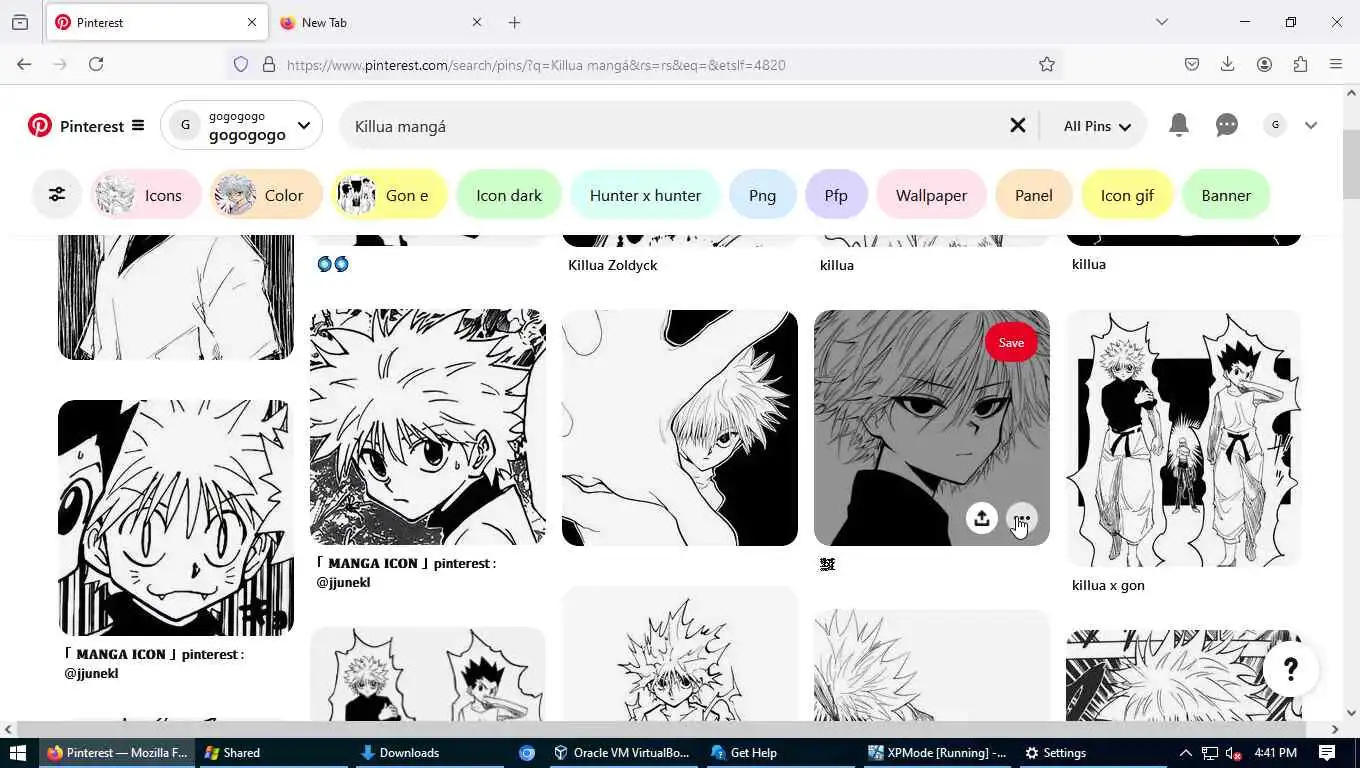
Task: Open the Firefox Pocket save icon
Action: (1192, 64)
